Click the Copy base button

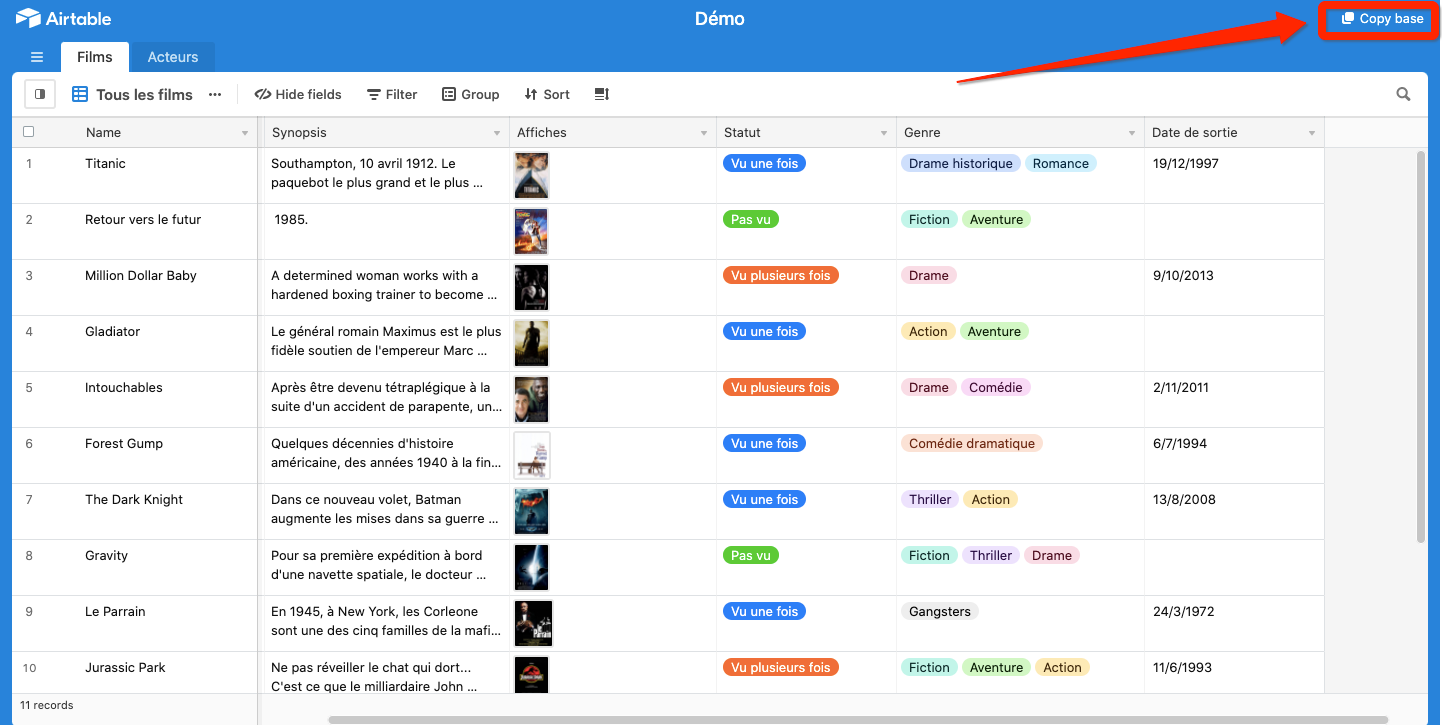[1383, 19]
